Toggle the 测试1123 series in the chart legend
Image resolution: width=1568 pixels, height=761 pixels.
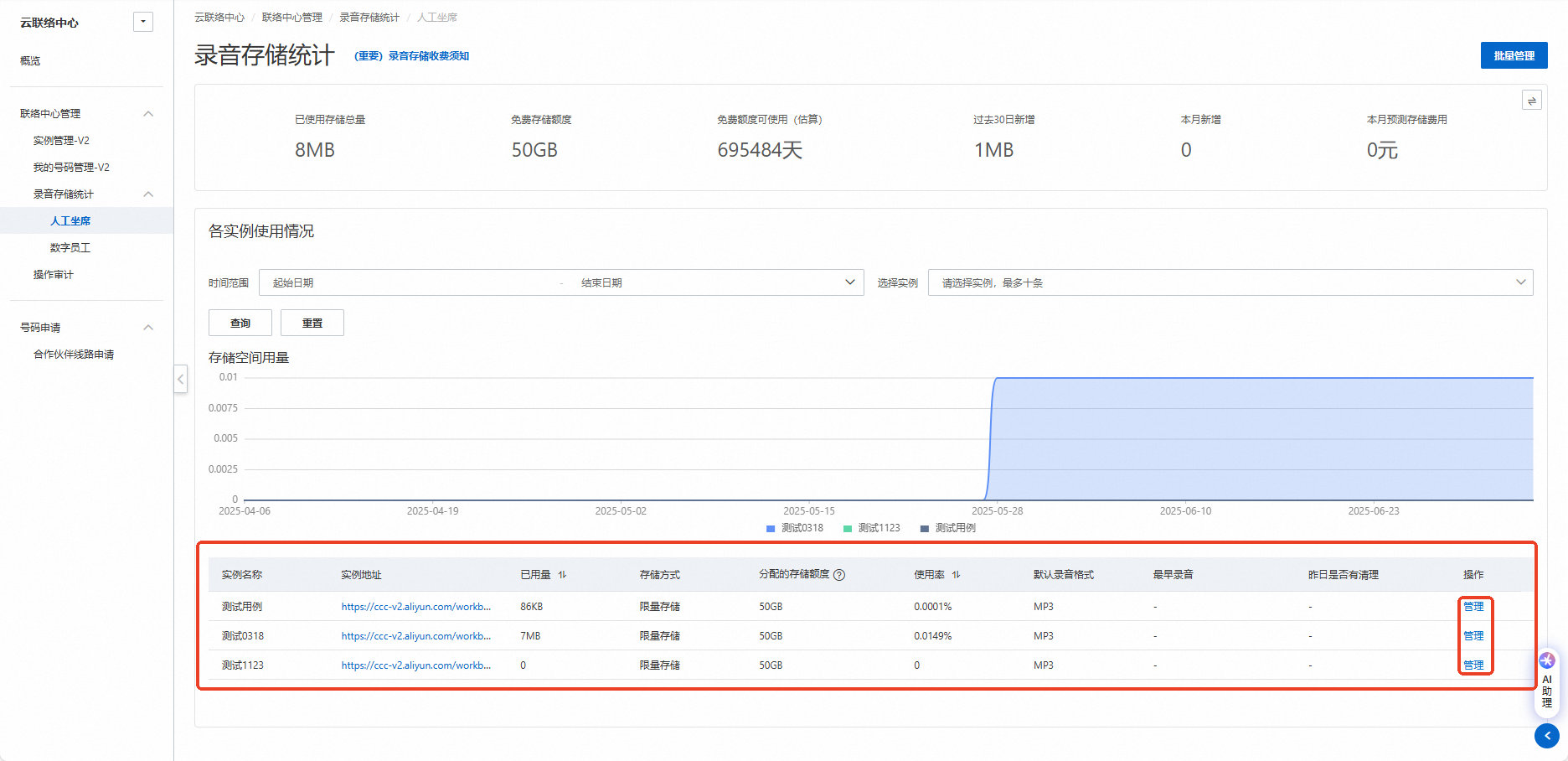(872, 528)
